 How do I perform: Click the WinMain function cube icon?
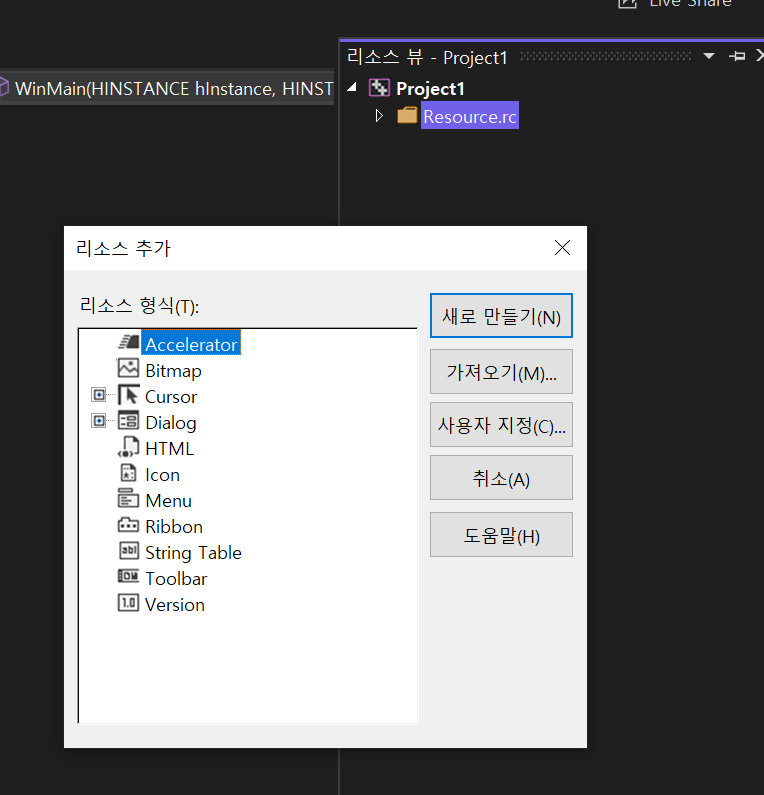[4, 87]
